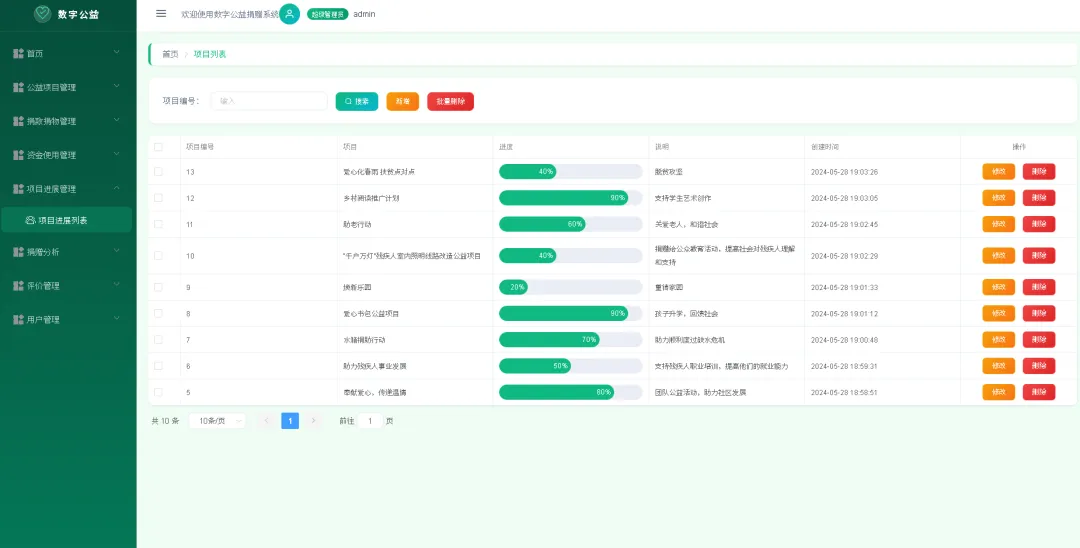Screen dimensions: 1080x548
Task: Expand the 捐赠分析 chevron
Action: (116, 251)
